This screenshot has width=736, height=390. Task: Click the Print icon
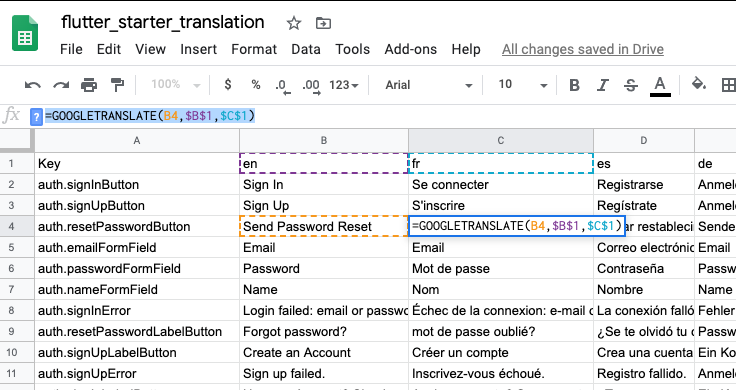pos(89,85)
